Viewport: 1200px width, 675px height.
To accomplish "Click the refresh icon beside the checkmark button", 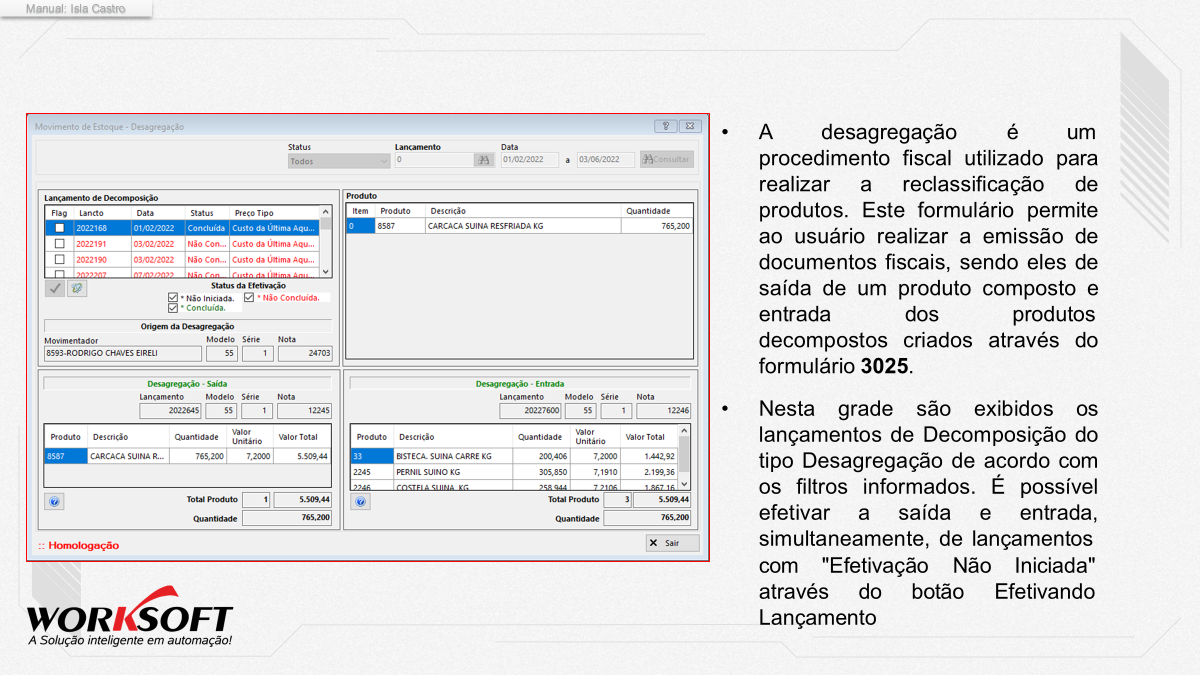I will point(77,288).
